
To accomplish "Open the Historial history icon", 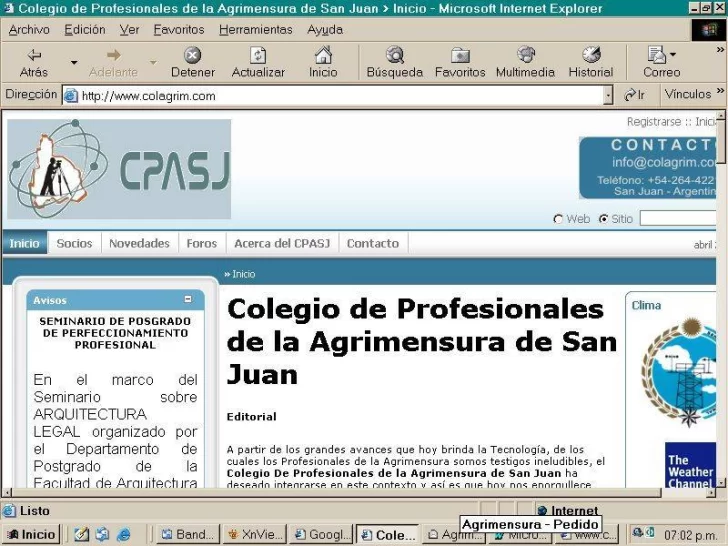I will click(591, 55).
